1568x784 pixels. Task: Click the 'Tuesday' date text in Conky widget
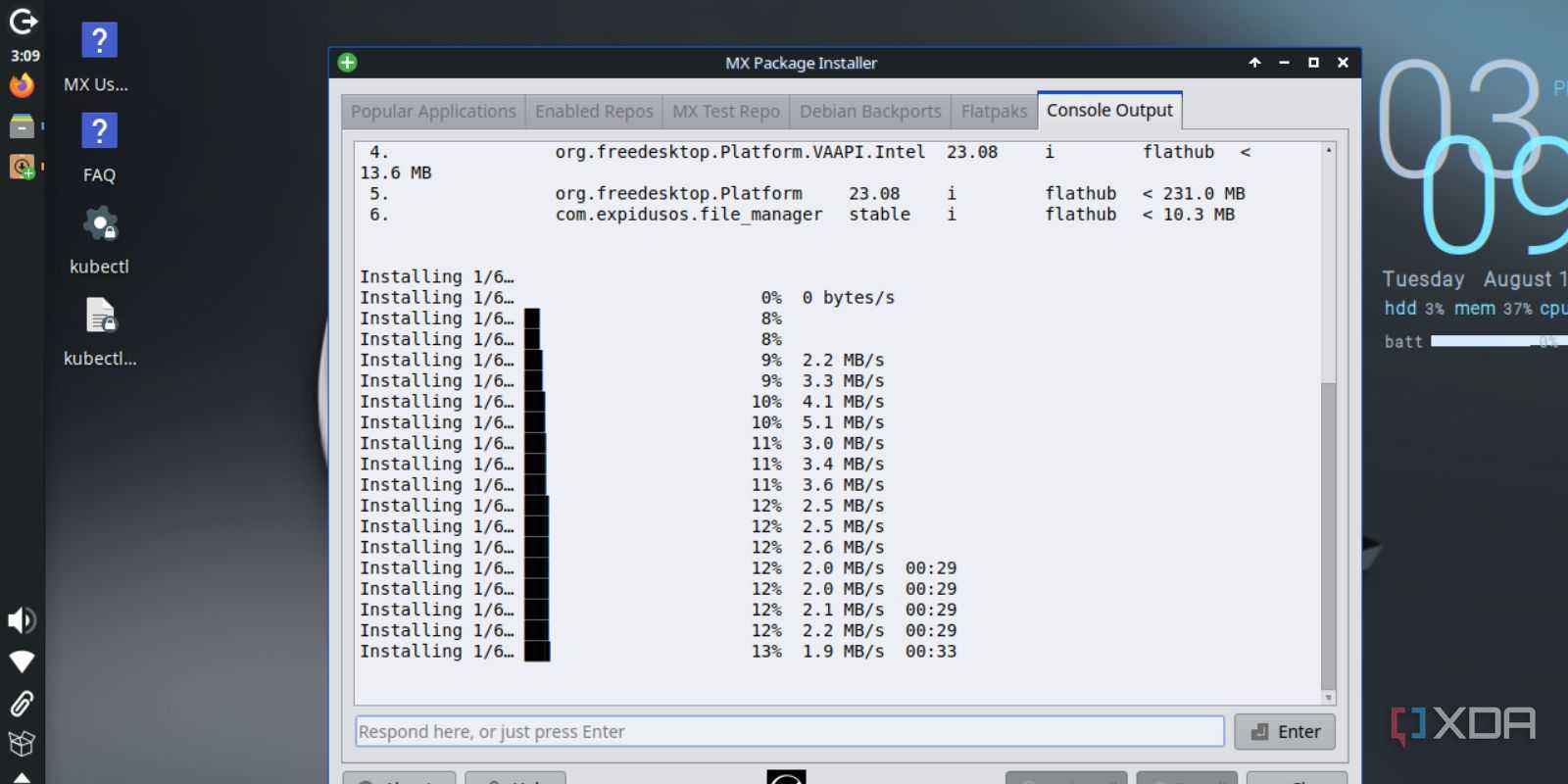pyautogui.click(x=1423, y=279)
